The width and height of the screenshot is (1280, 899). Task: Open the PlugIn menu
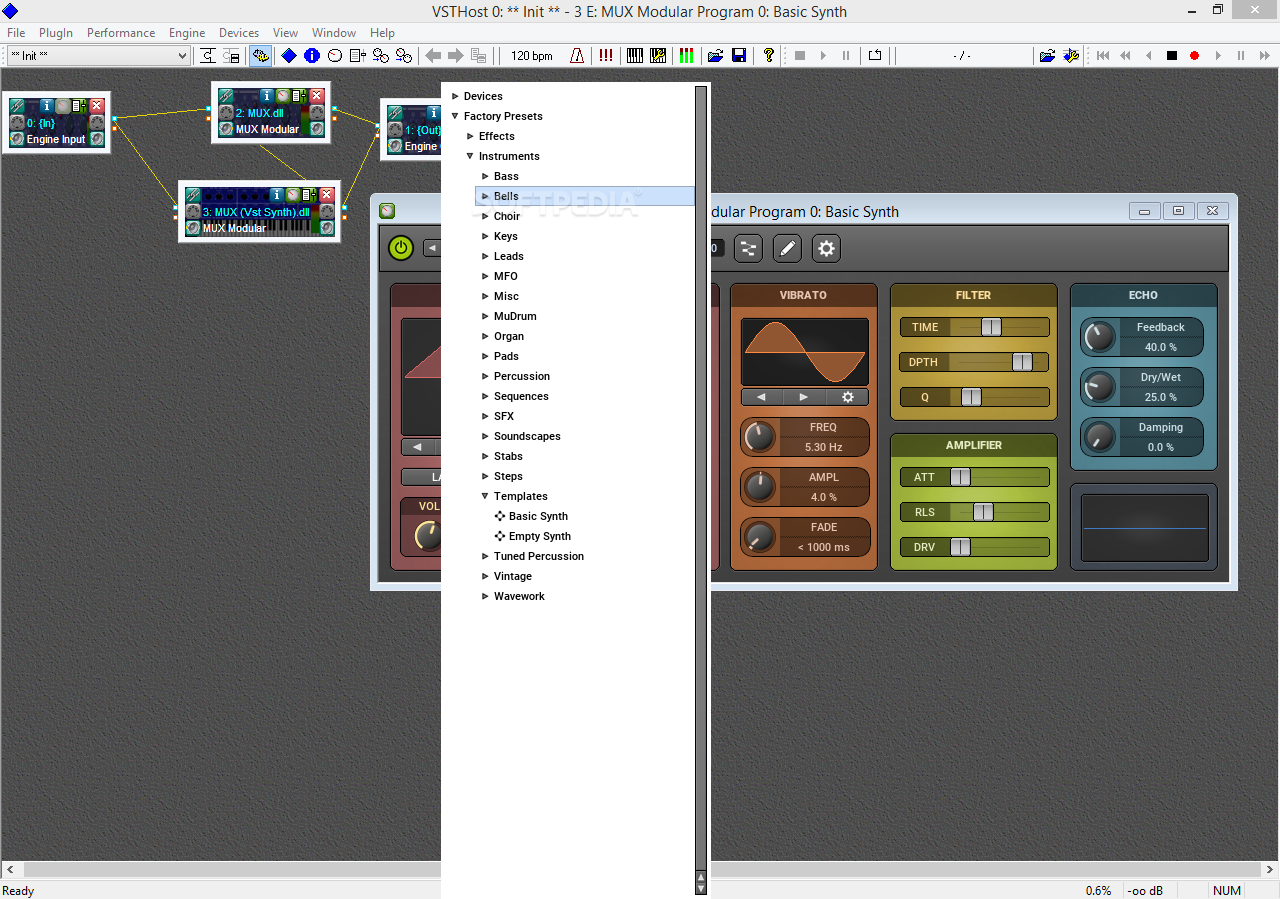click(x=56, y=33)
